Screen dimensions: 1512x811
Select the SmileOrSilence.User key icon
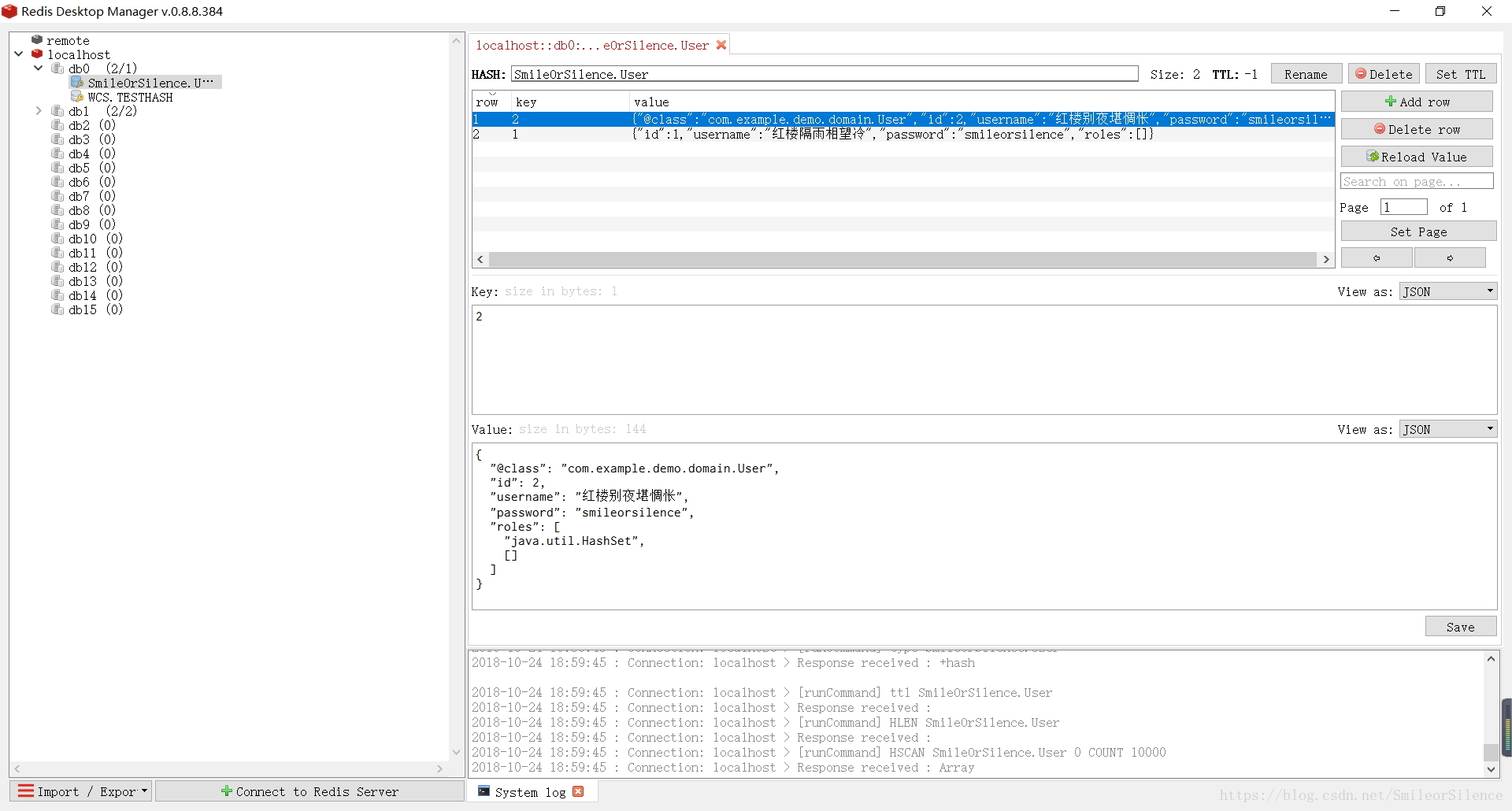pos(76,82)
